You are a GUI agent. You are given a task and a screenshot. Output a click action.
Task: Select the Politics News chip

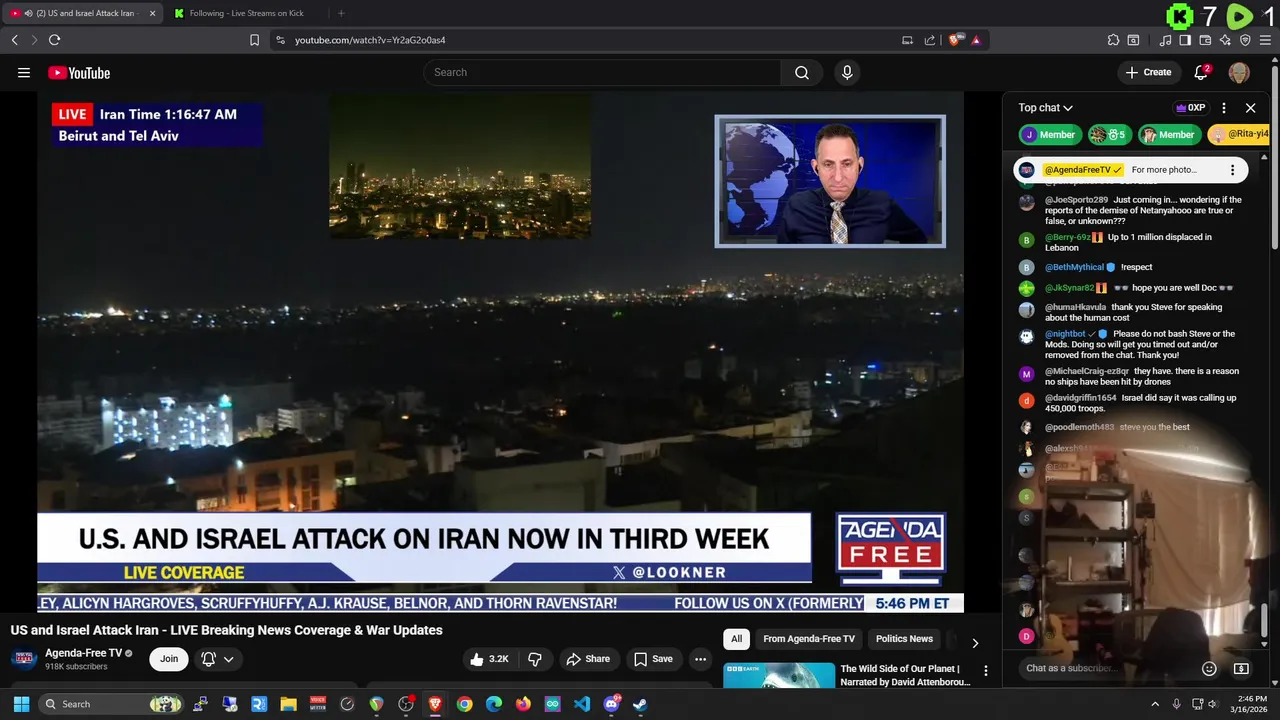[x=904, y=639]
